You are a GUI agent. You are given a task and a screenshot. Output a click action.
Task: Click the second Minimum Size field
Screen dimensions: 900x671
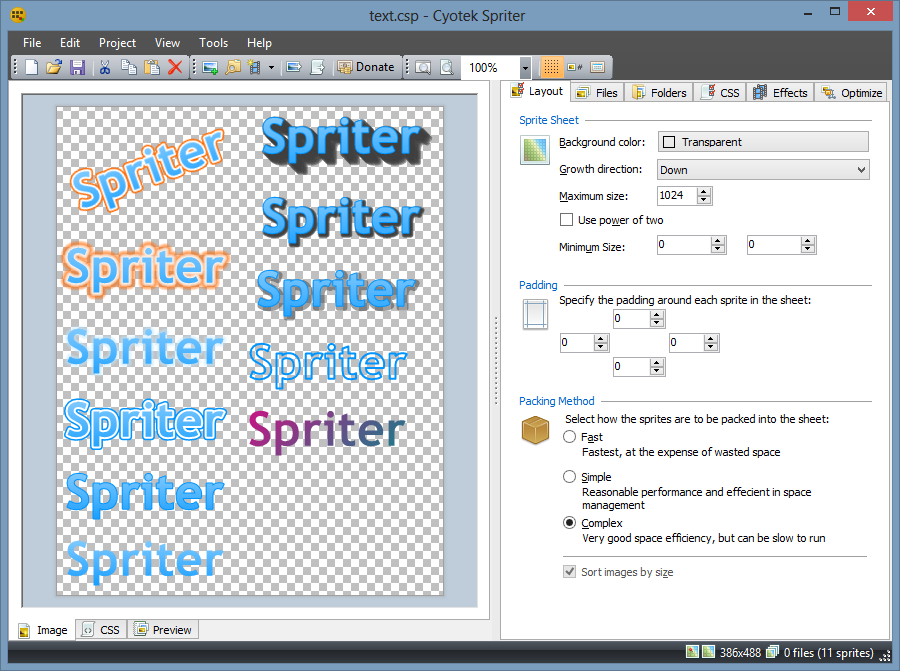[x=774, y=245]
